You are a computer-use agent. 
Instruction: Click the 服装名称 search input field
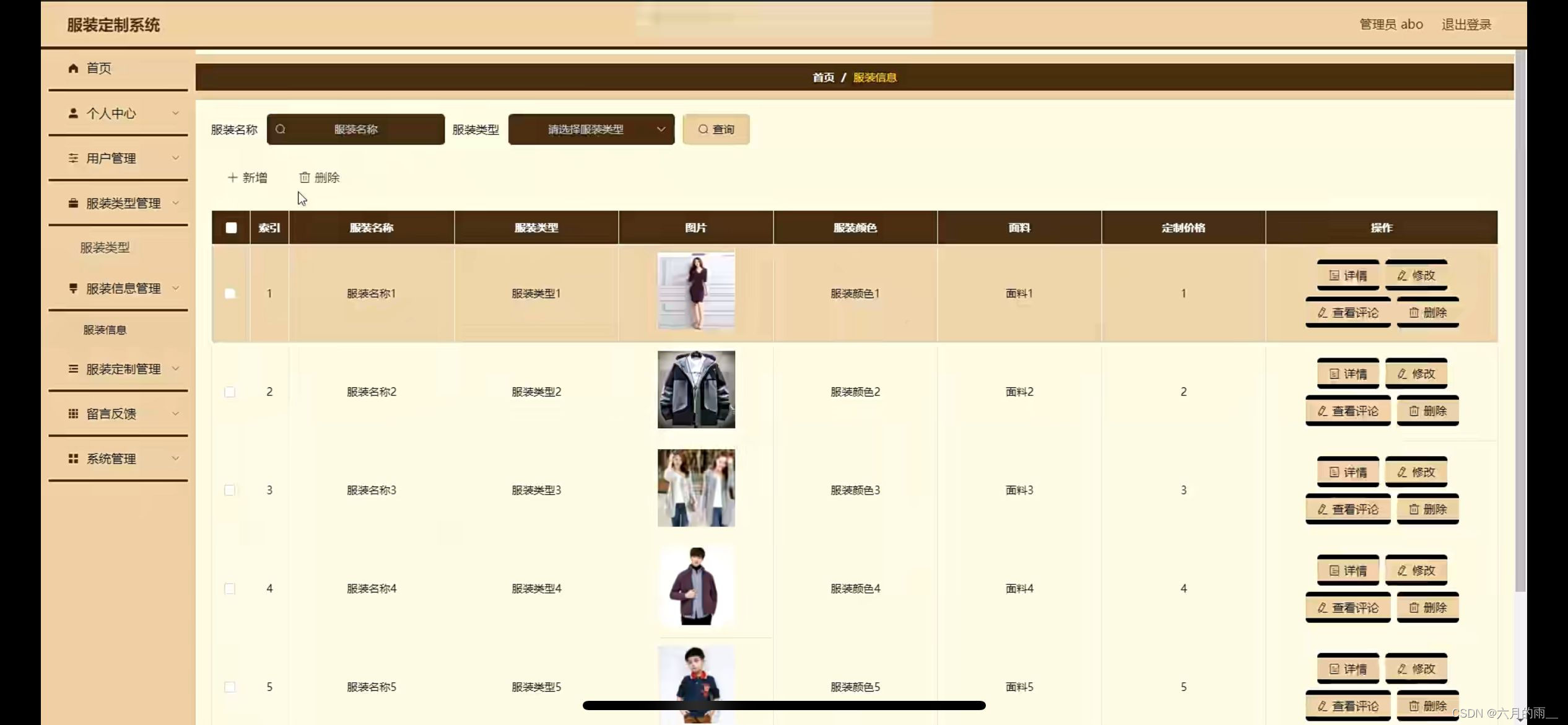[x=356, y=130]
